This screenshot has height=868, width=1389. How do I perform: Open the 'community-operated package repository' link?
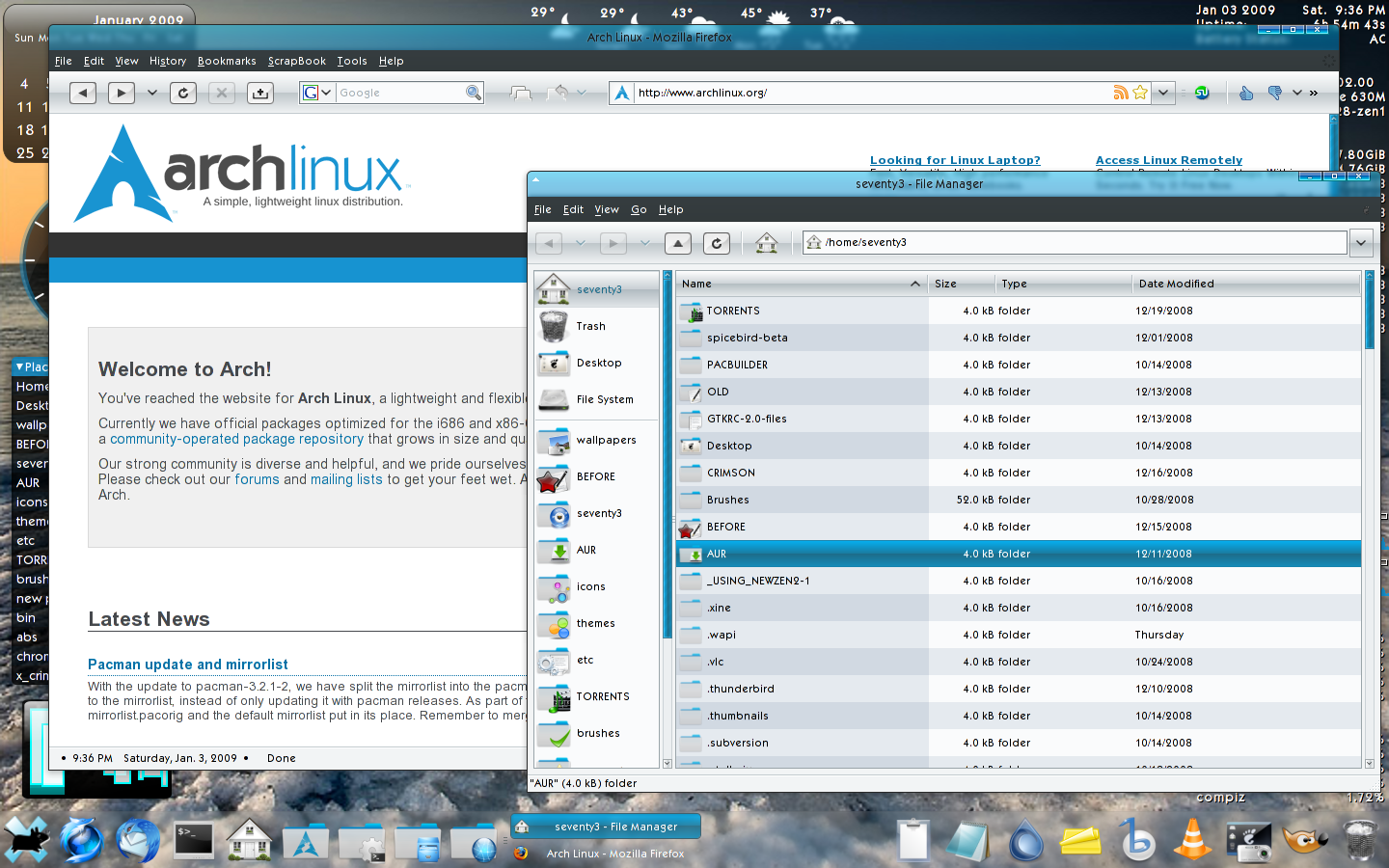tap(236, 439)
